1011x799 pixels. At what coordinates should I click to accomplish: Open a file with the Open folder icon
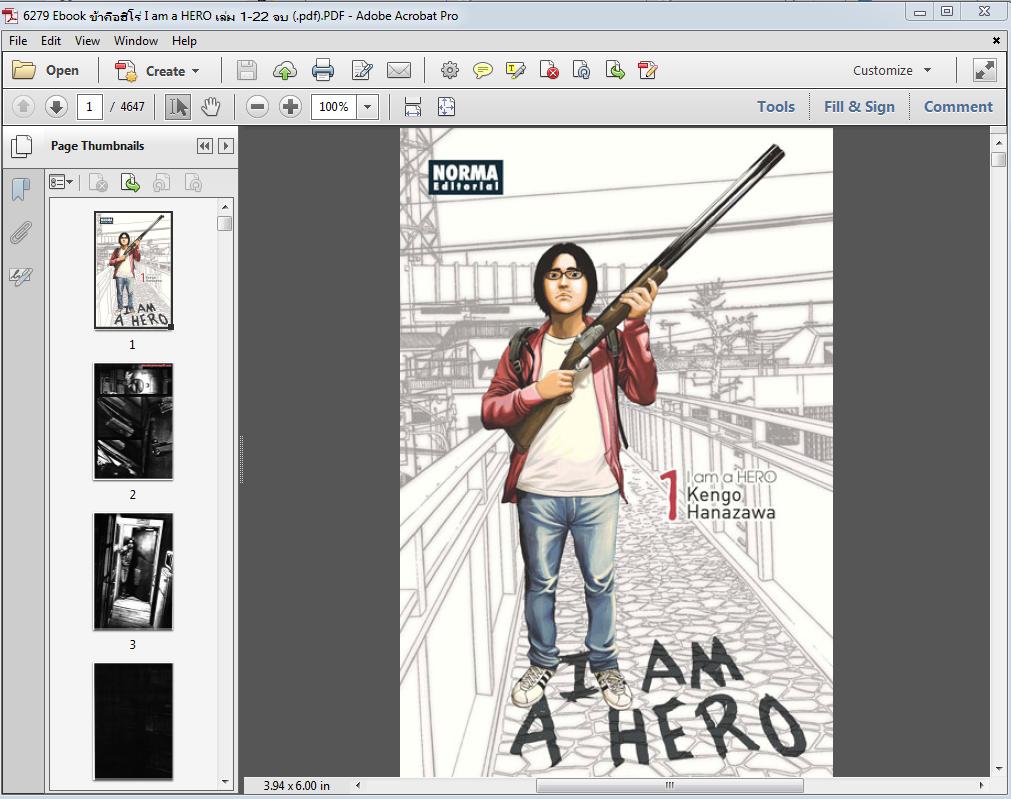[x=24, y=70]
